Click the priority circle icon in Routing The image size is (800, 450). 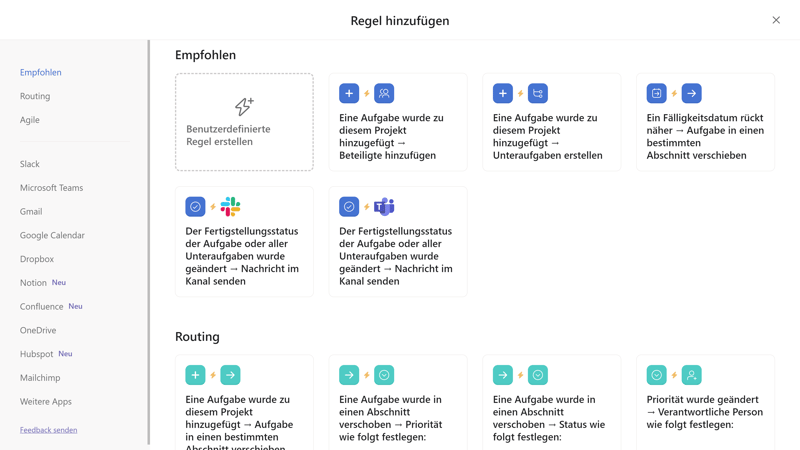[x=657, y=375]
